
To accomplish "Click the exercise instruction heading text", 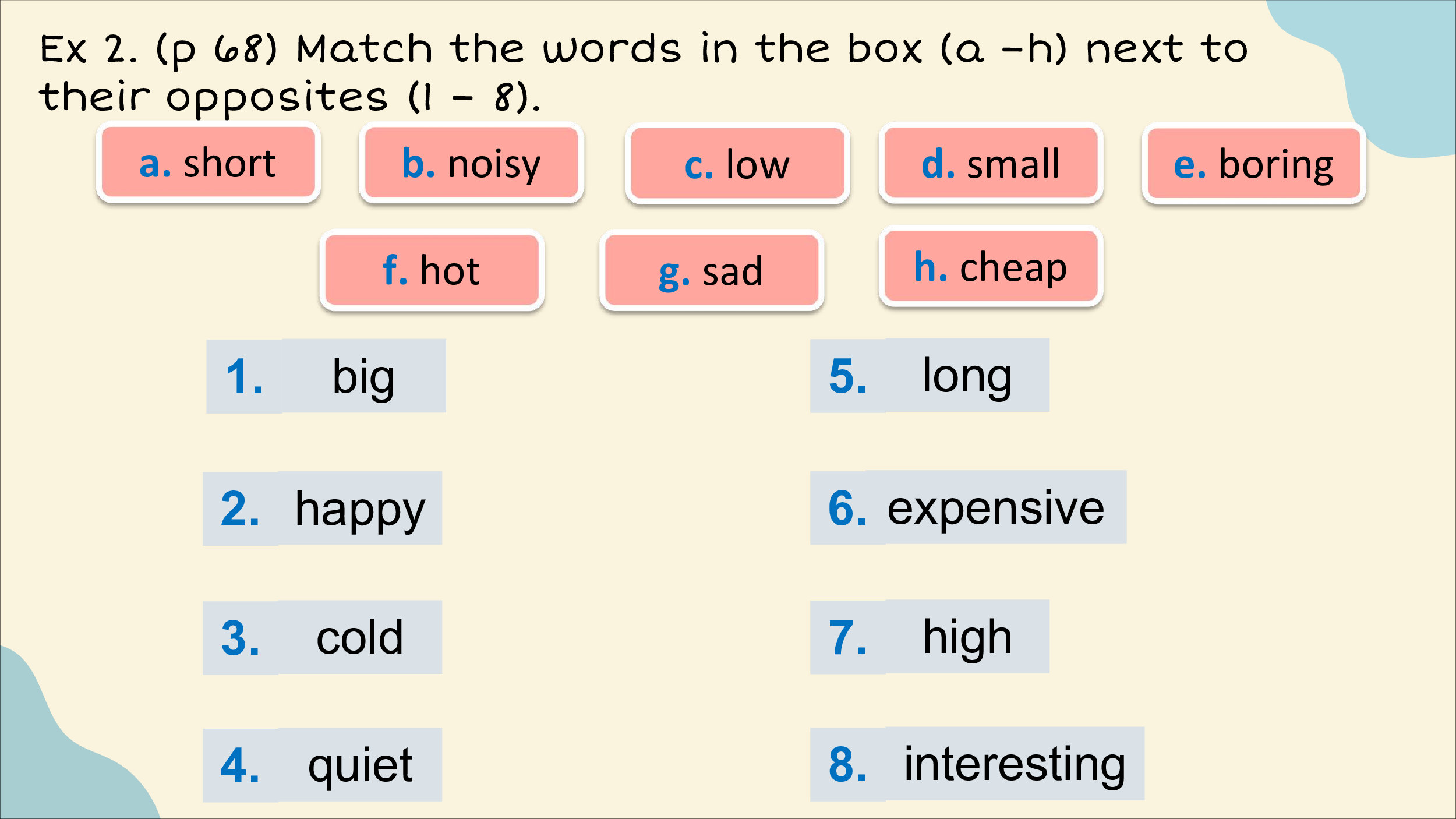I will tap(644, 73).
